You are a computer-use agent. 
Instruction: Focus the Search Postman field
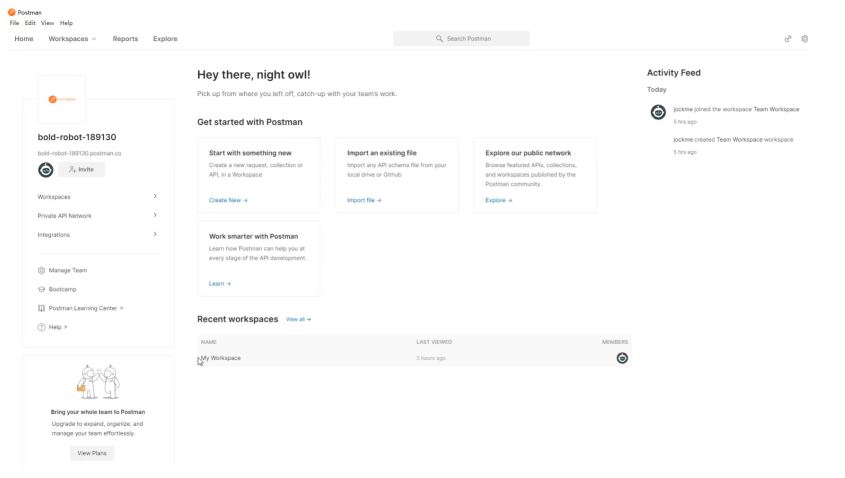tap(461, 39)
